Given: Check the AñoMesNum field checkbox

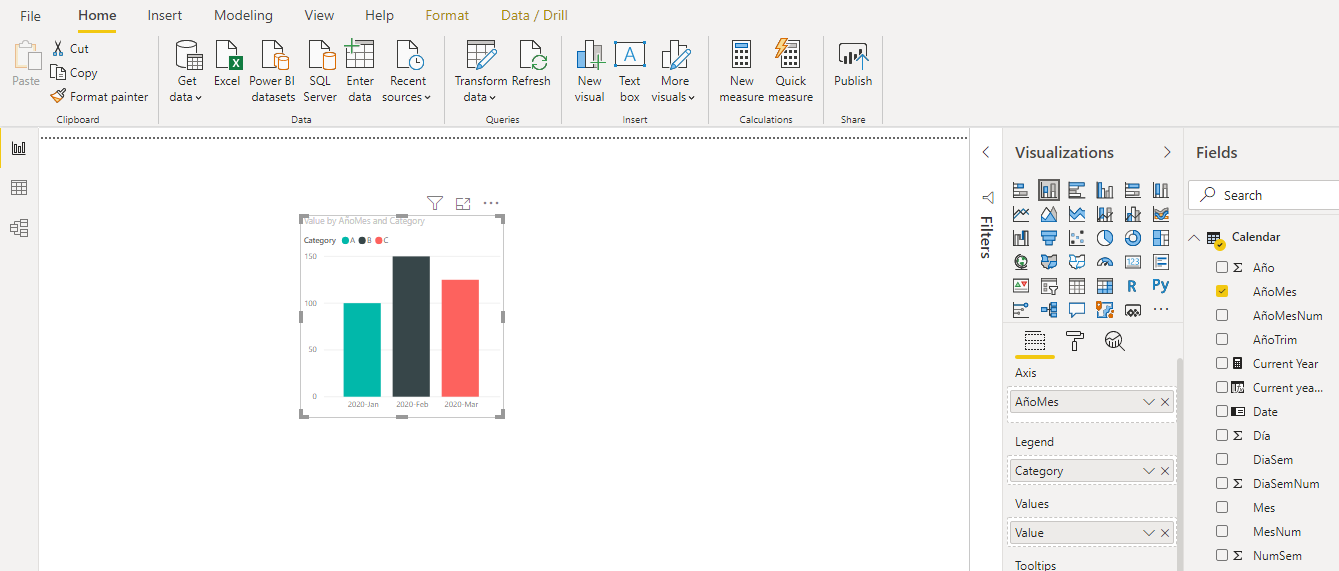Looking at the screenshot, I should coord(1222,315).
